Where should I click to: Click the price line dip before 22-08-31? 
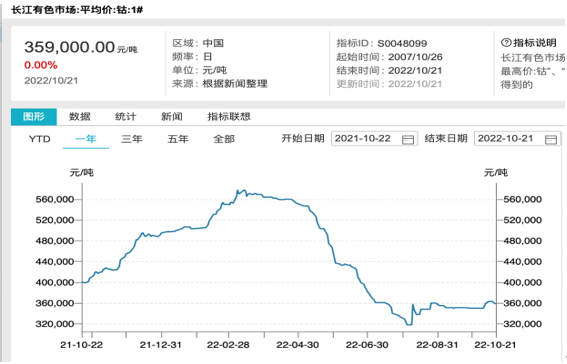[x=409, y=324]
